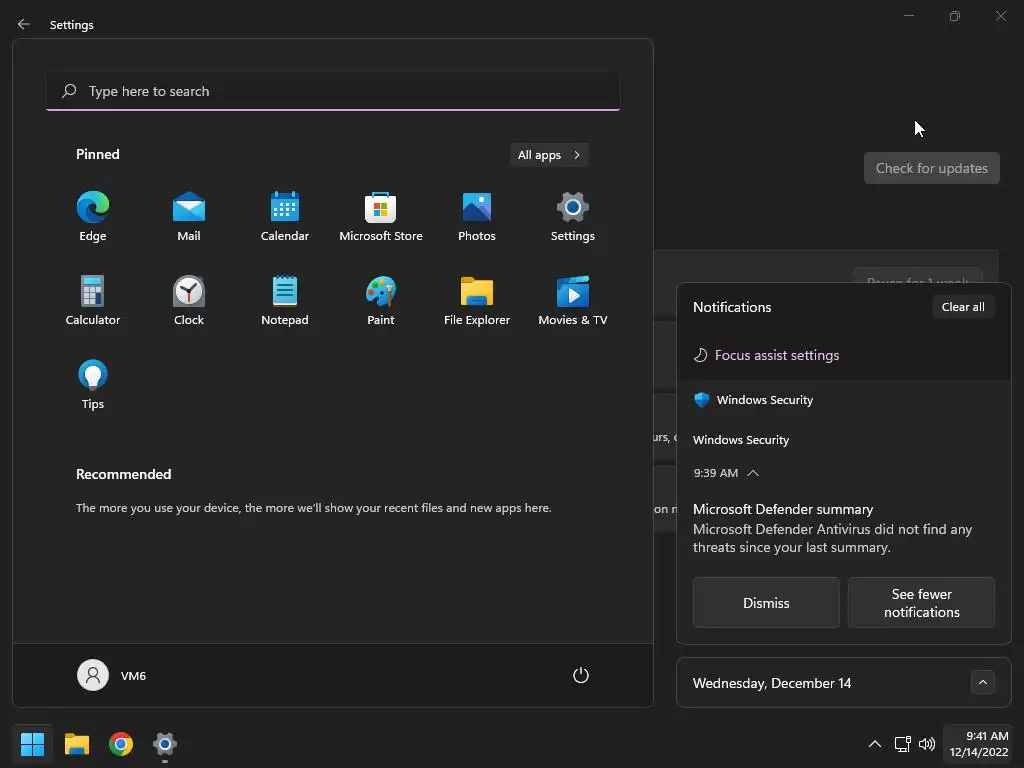This screenshot has width=1024, height=768.
Task: Click Clear all notifications
Action: point(963,307)
